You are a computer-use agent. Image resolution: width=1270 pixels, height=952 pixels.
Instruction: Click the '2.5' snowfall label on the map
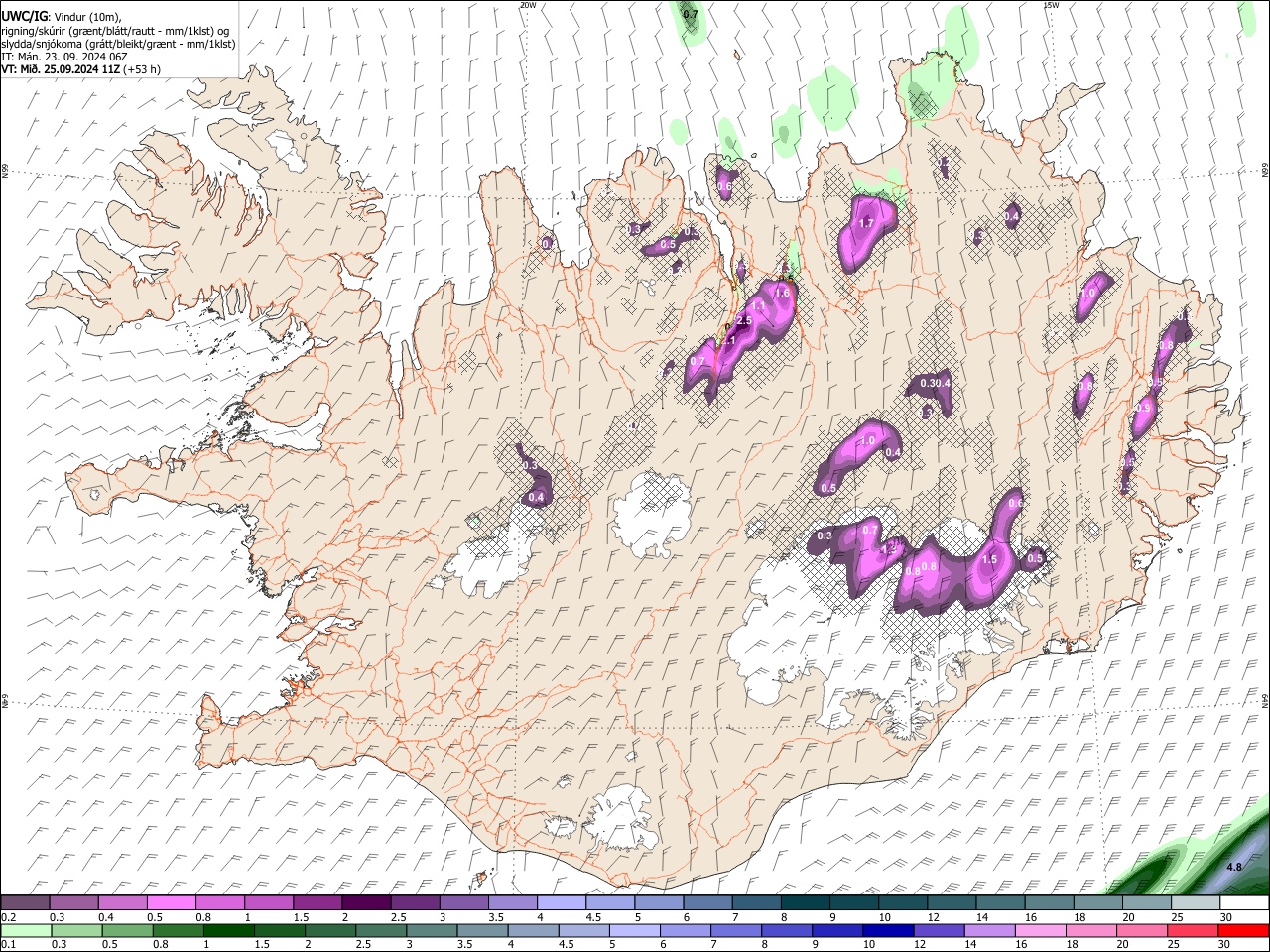744,322
